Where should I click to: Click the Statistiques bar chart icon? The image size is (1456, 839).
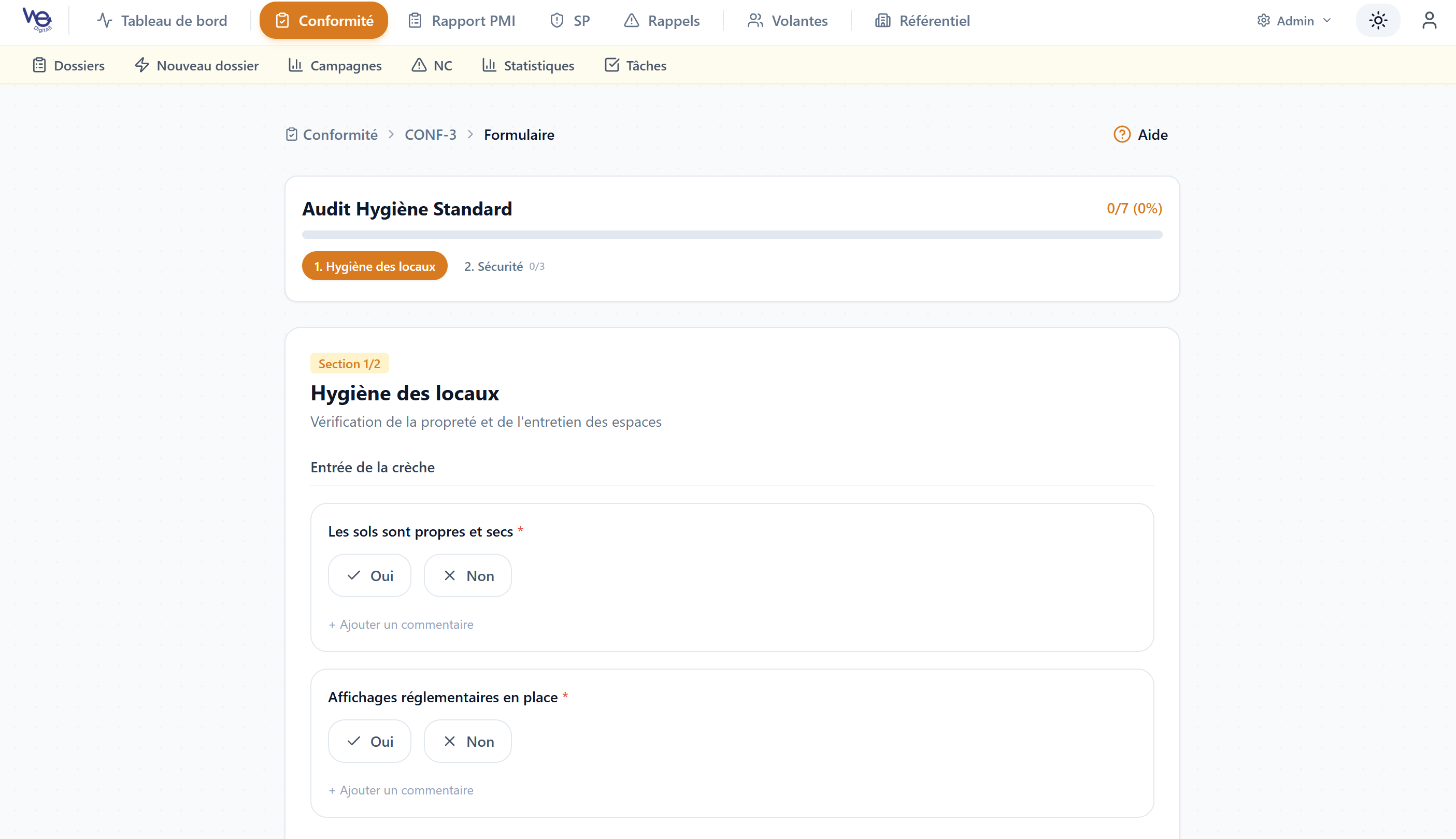point(489,65)
